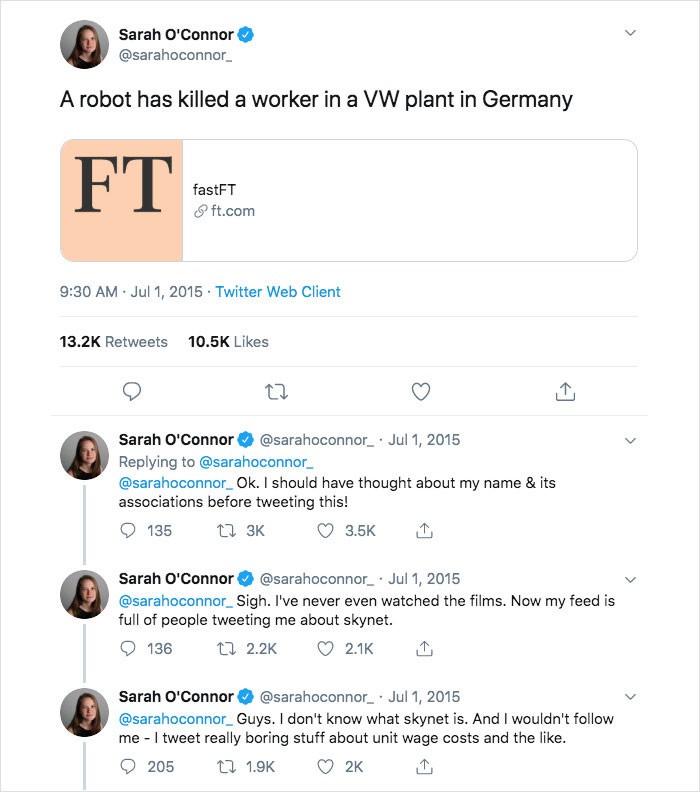Open Sarah O'Connor's profile picture at top
Screen dimensions: 700x792
click(84, 43)
